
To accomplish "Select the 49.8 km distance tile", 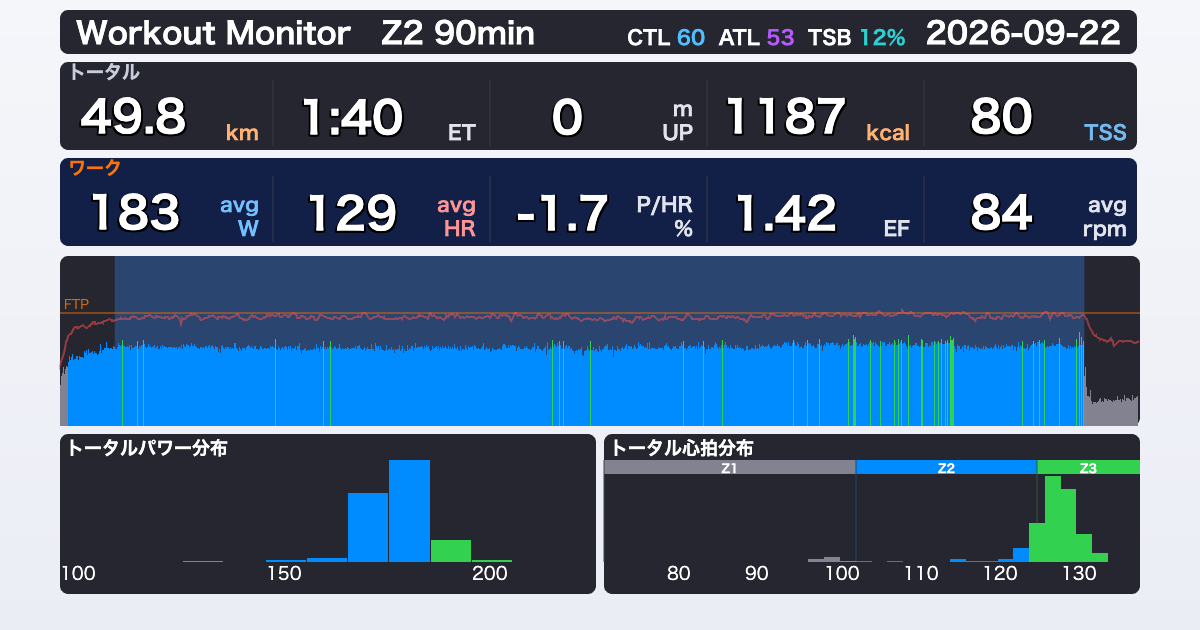I will coord(166,117).
